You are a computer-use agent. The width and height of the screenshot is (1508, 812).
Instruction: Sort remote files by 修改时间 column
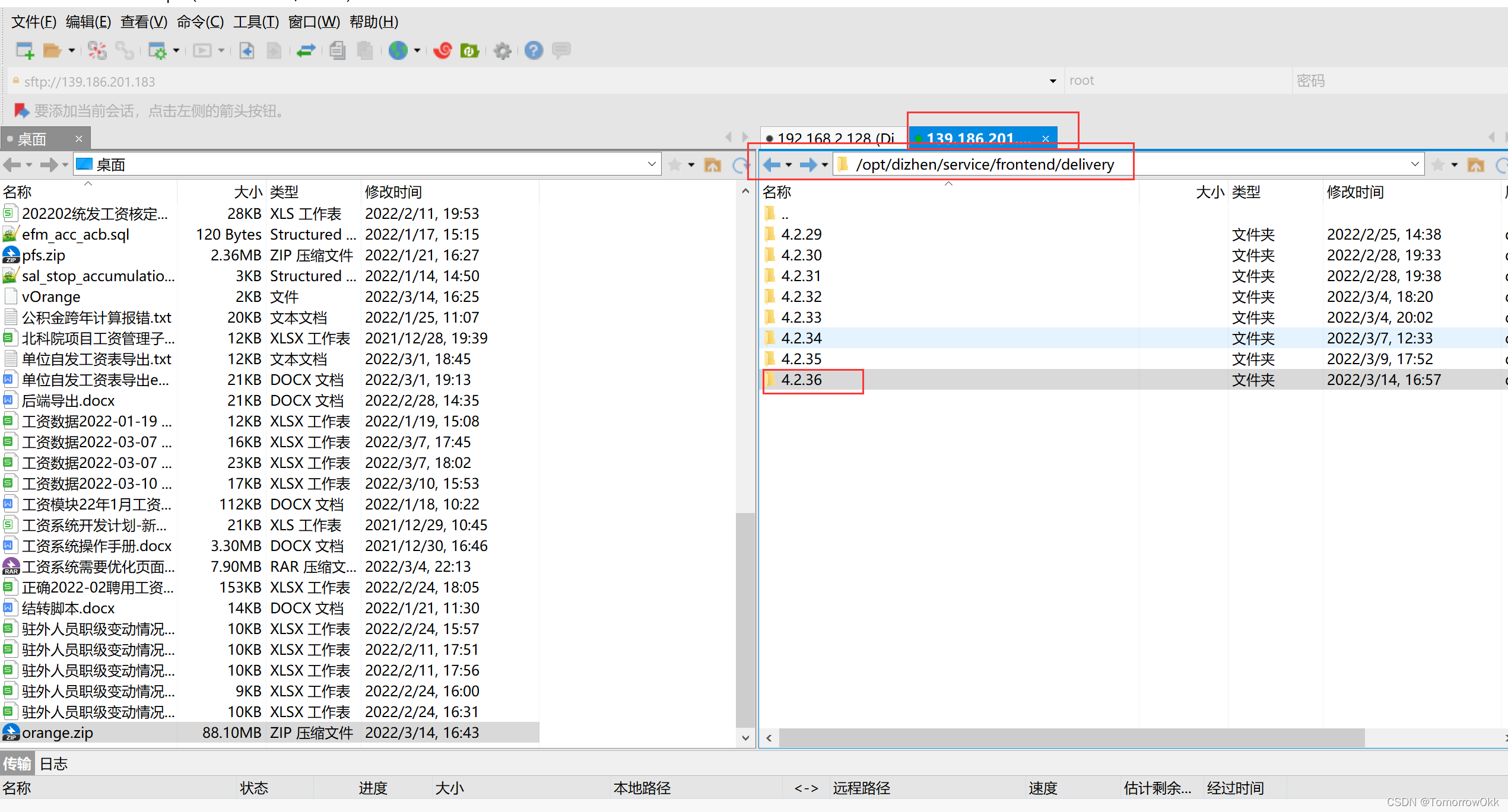click(1355, 192)
